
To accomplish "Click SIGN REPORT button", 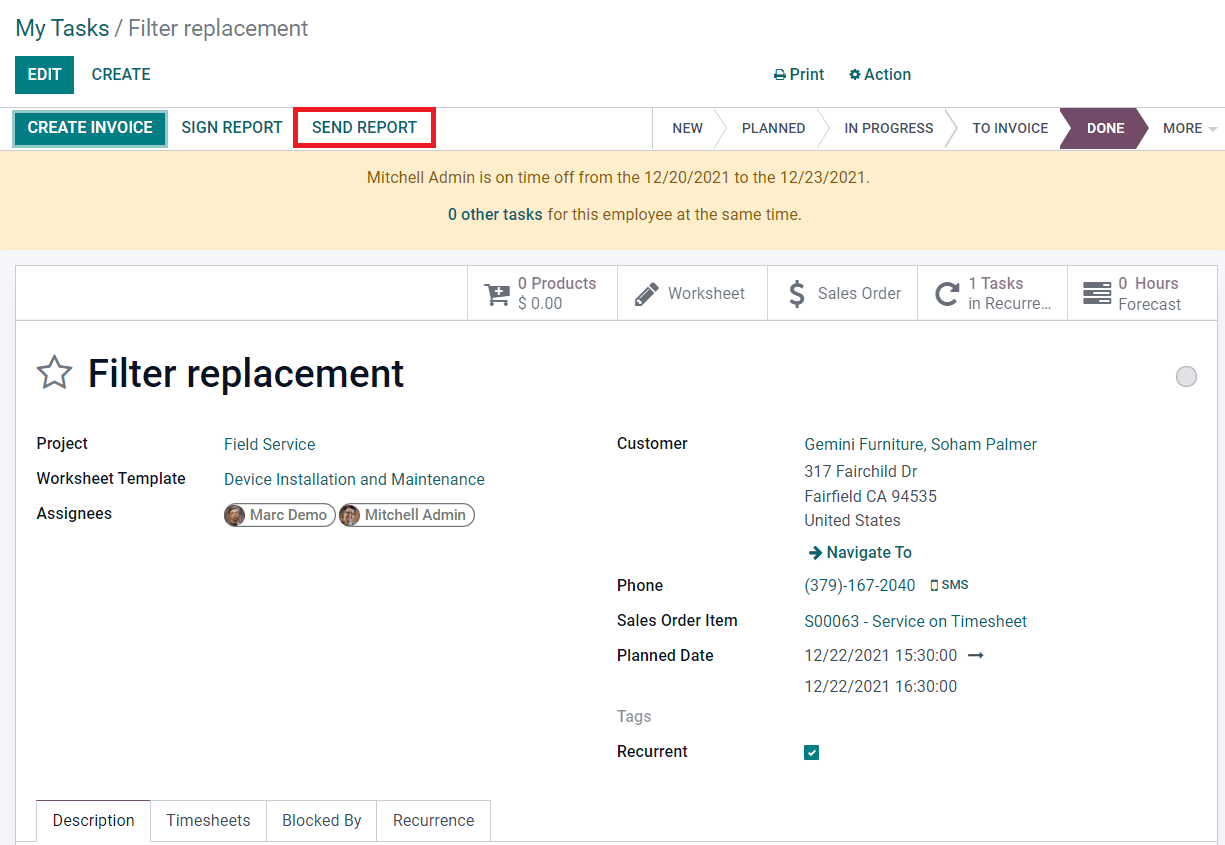I will pos(232,128).
